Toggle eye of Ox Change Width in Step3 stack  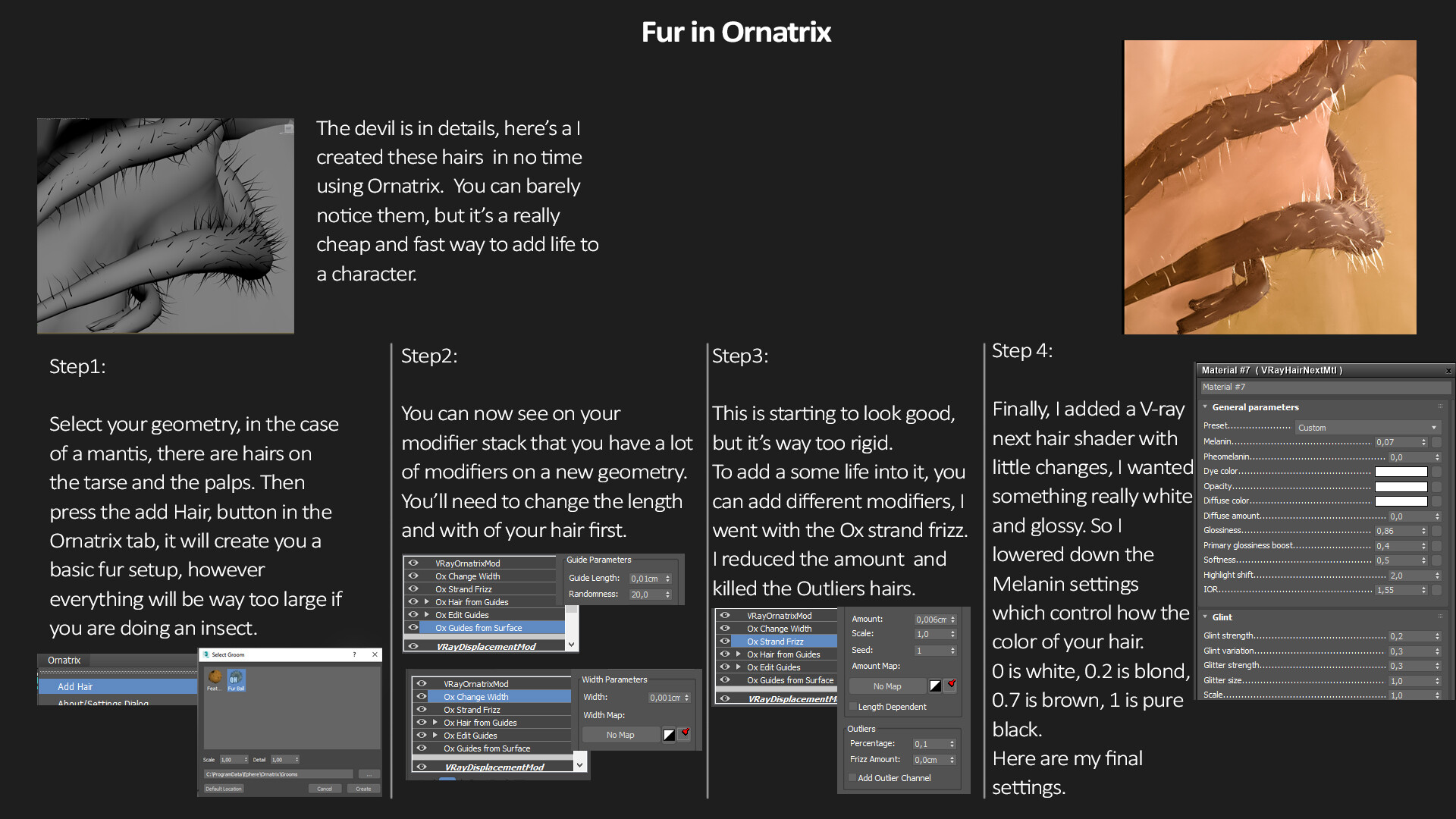pos(725,629)
